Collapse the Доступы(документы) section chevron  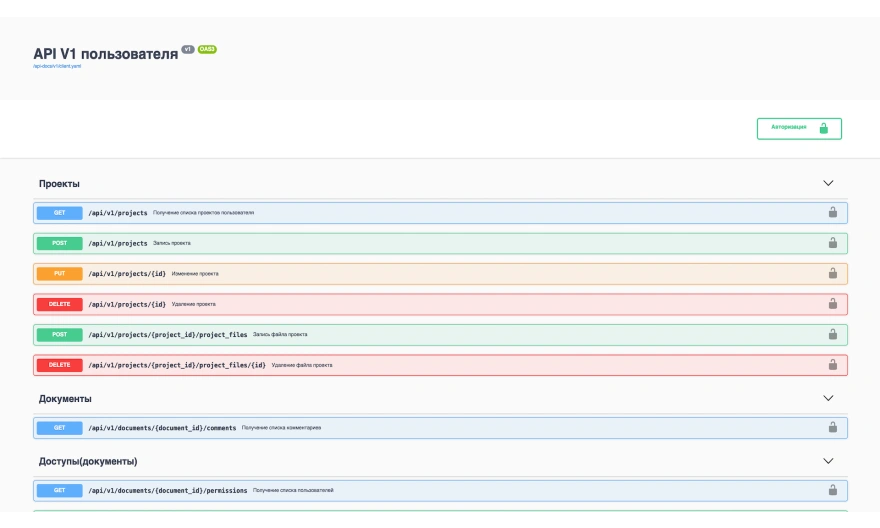(x=828, y=461)
